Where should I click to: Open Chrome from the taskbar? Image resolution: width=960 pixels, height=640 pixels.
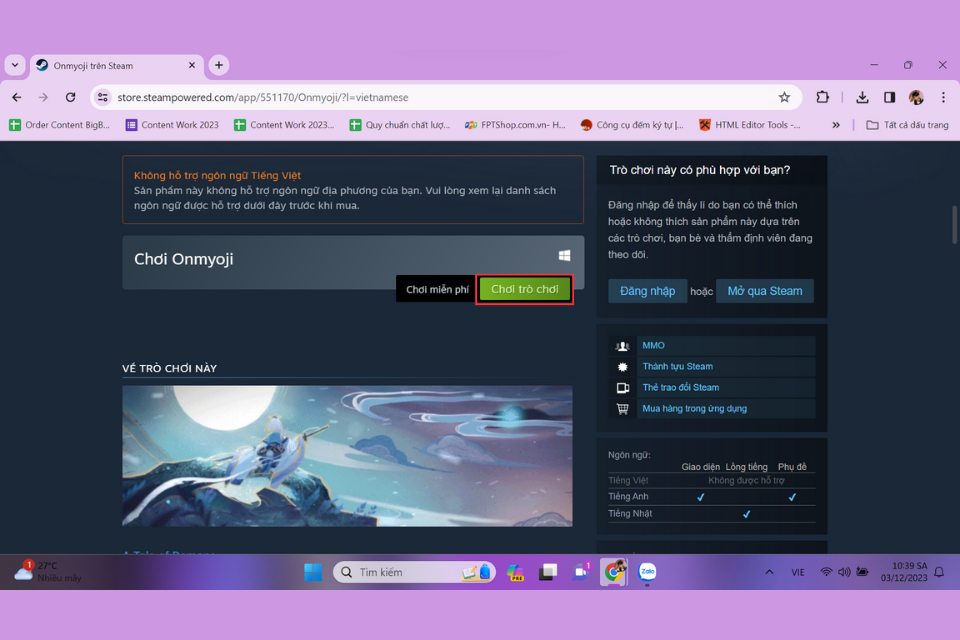[x=613, y=572]
